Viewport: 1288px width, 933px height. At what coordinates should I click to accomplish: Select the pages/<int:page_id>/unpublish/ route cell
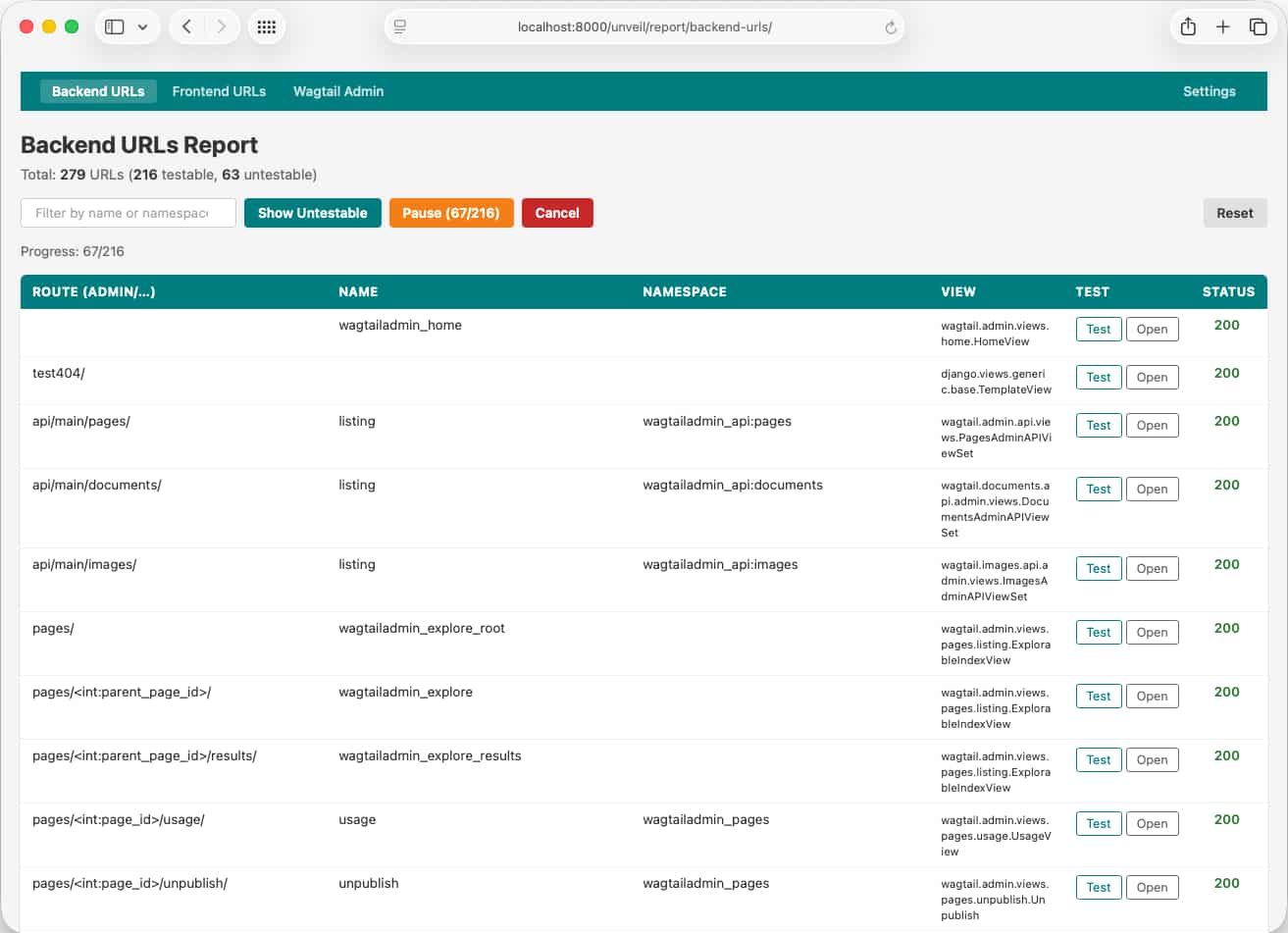(x=129, y=883)
